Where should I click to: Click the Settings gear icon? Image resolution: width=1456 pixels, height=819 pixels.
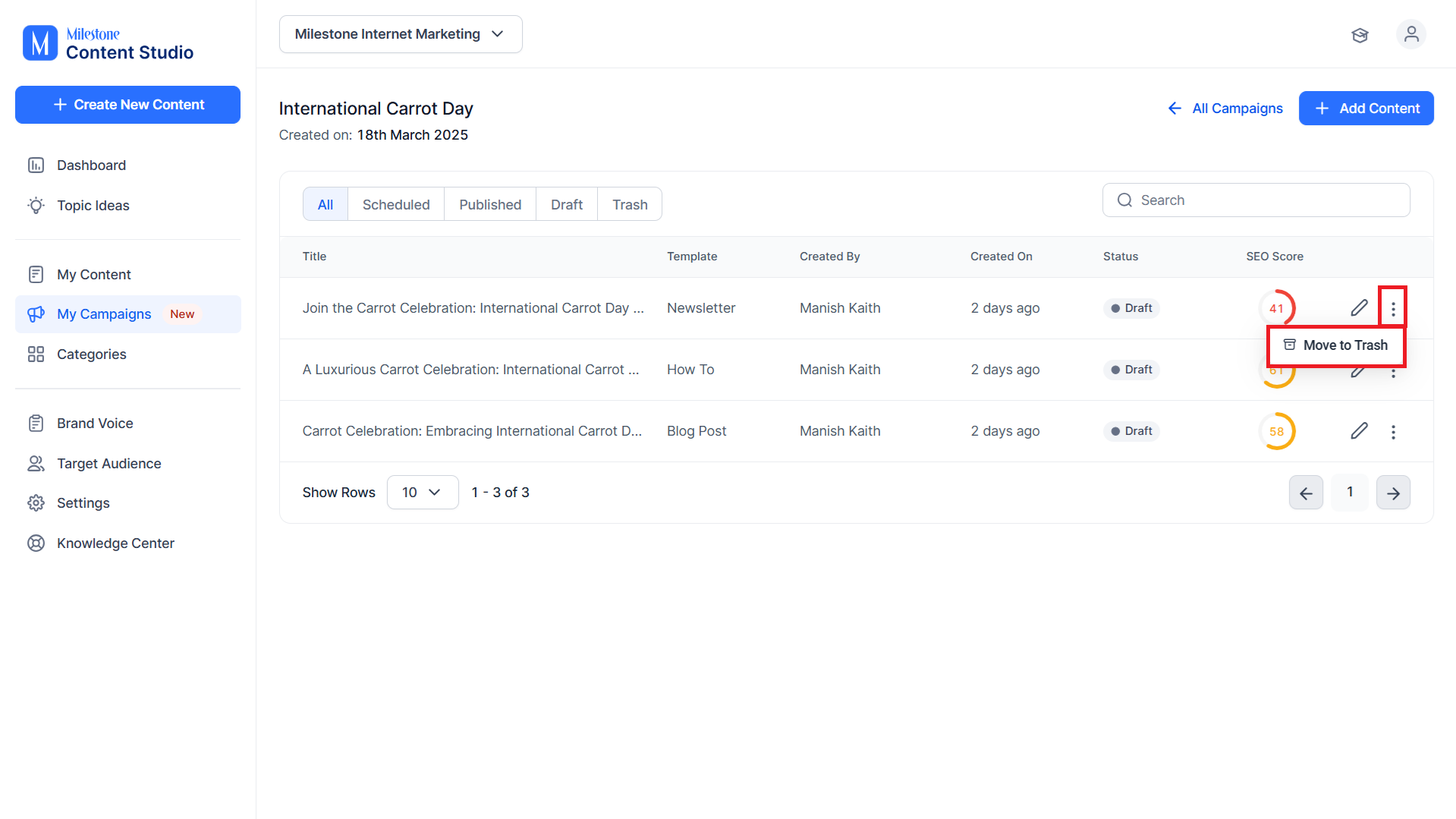pyautogui.click(x=36, y=503)
